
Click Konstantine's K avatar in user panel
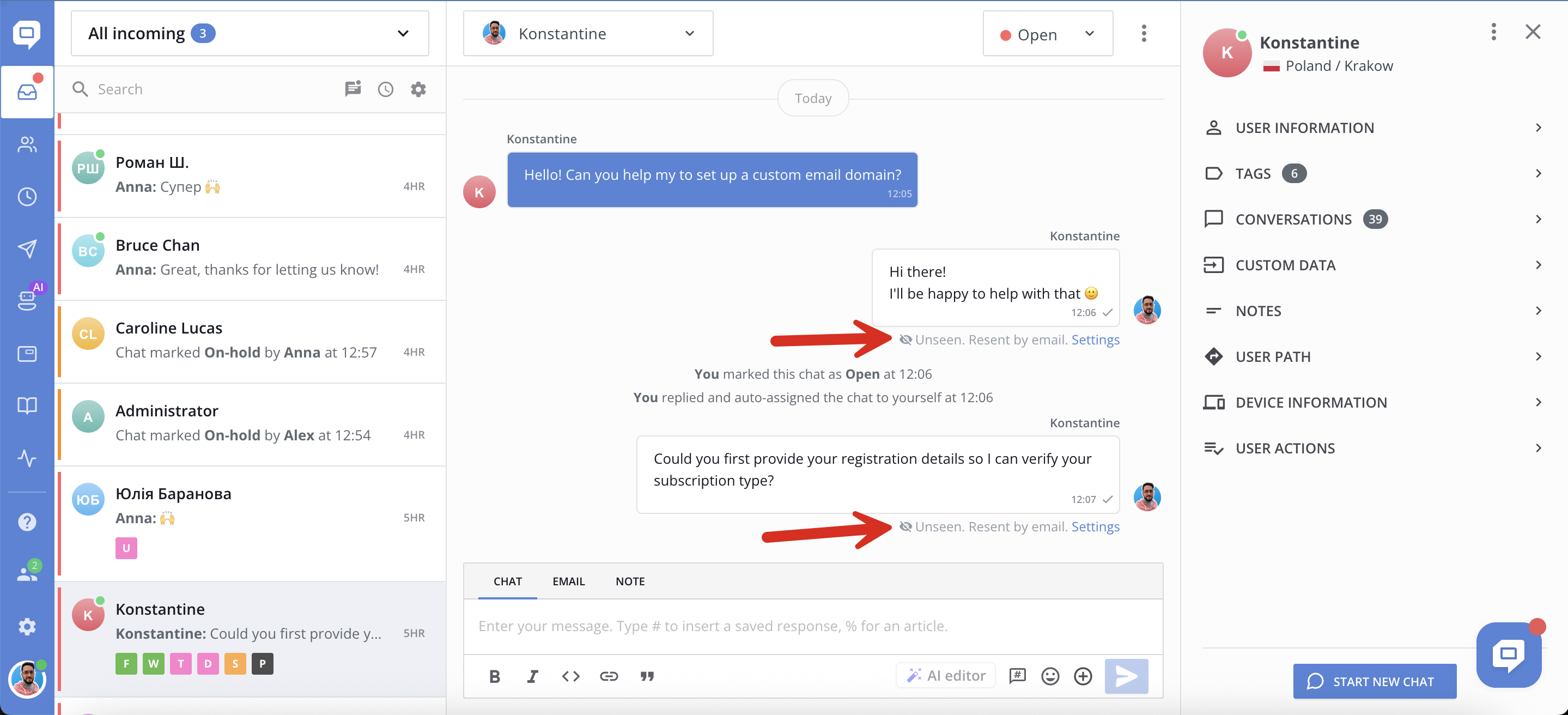pyautogui.click(x=1227, y=53)
